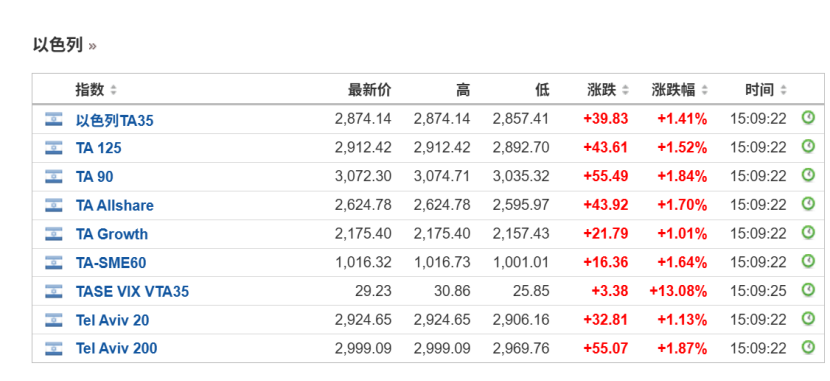Viewport: 830px width, 381px height.
Task: Open the TA Growth index page
Action: tap(112, 234)
